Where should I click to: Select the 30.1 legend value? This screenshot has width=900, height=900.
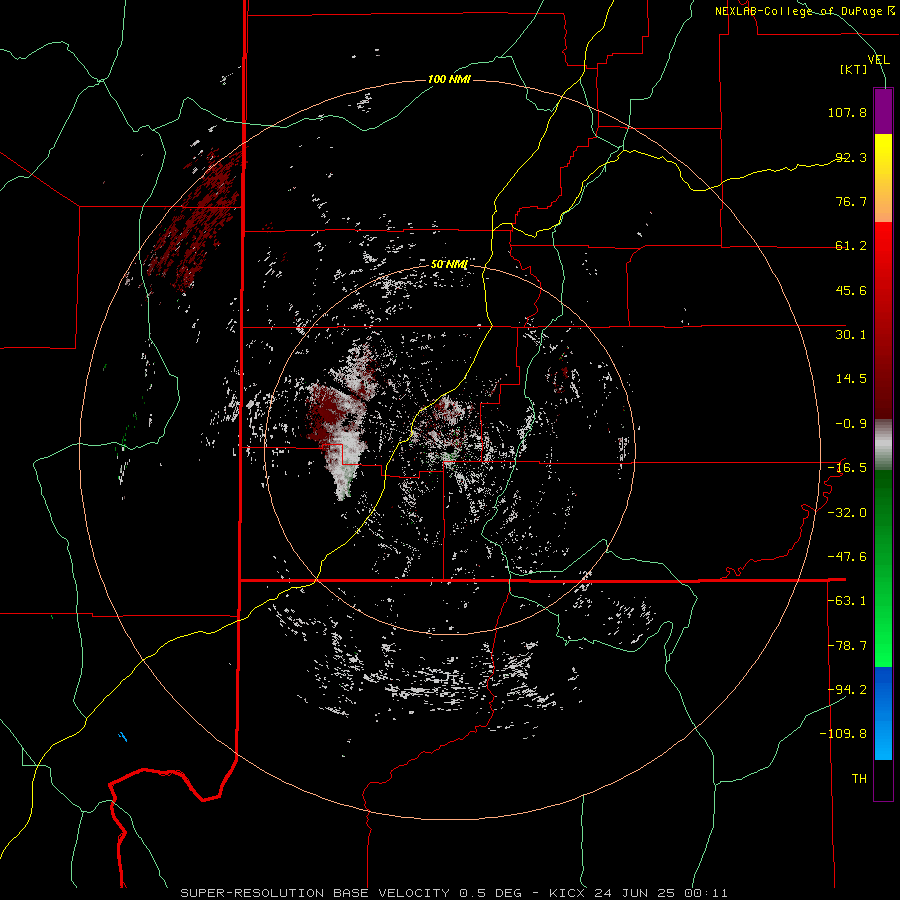(851, 335)
